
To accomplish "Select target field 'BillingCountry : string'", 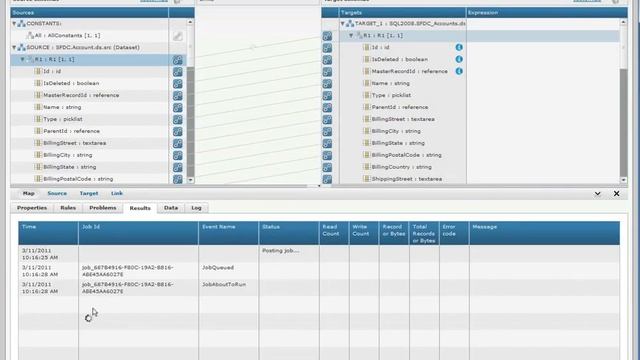I will pyautogui.click(x=401, y=167).
